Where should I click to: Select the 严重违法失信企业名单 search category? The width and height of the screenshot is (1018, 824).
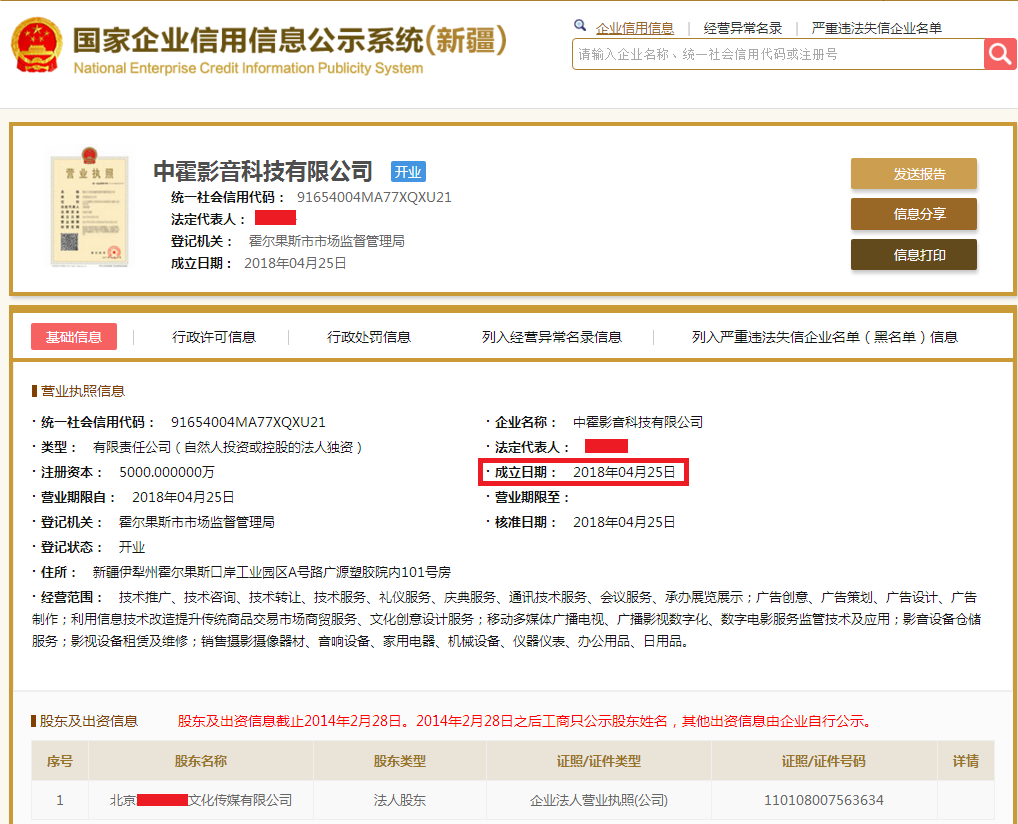(x=876, y=28)
